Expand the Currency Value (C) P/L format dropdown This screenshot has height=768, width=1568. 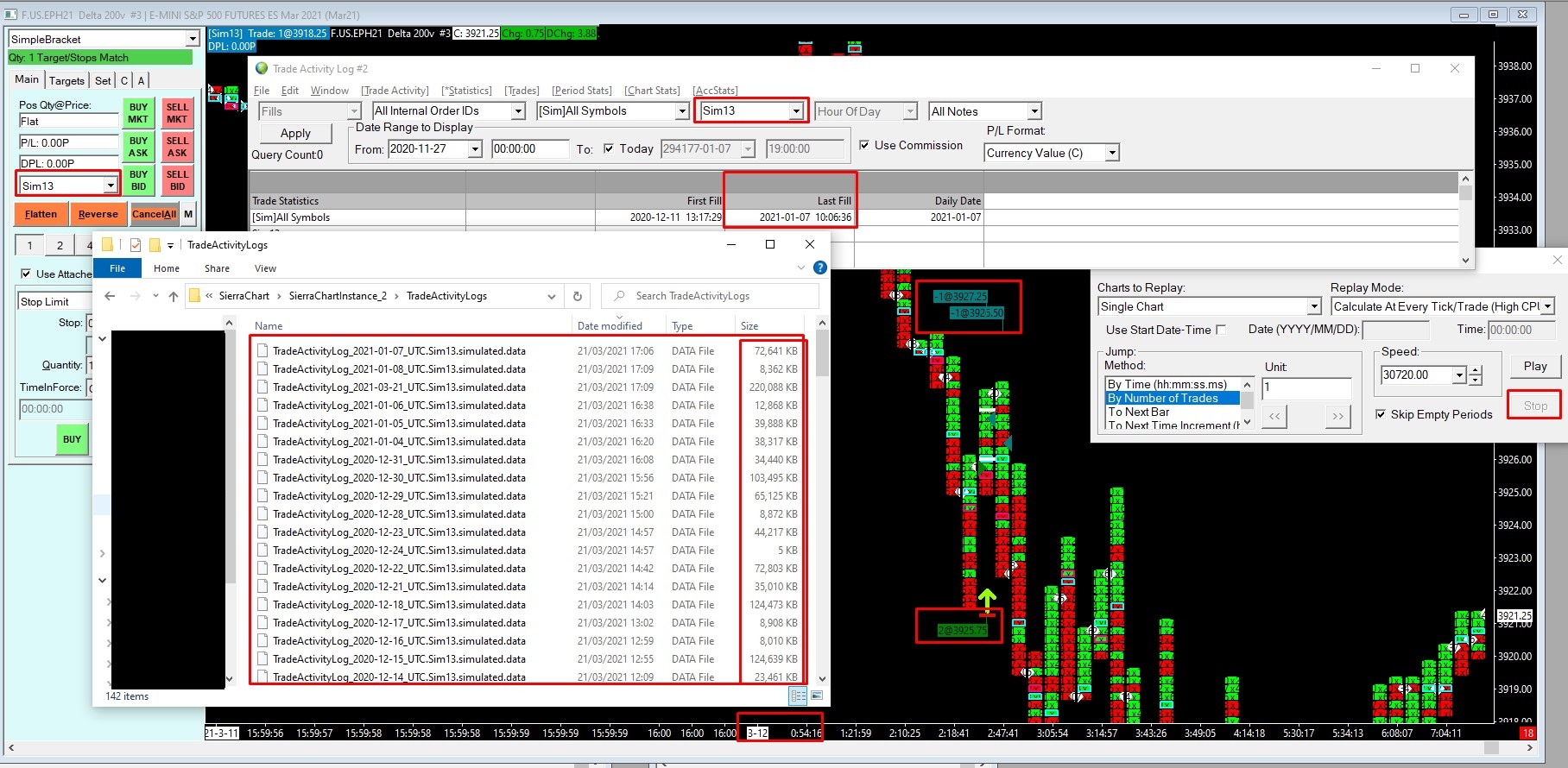1112,153
